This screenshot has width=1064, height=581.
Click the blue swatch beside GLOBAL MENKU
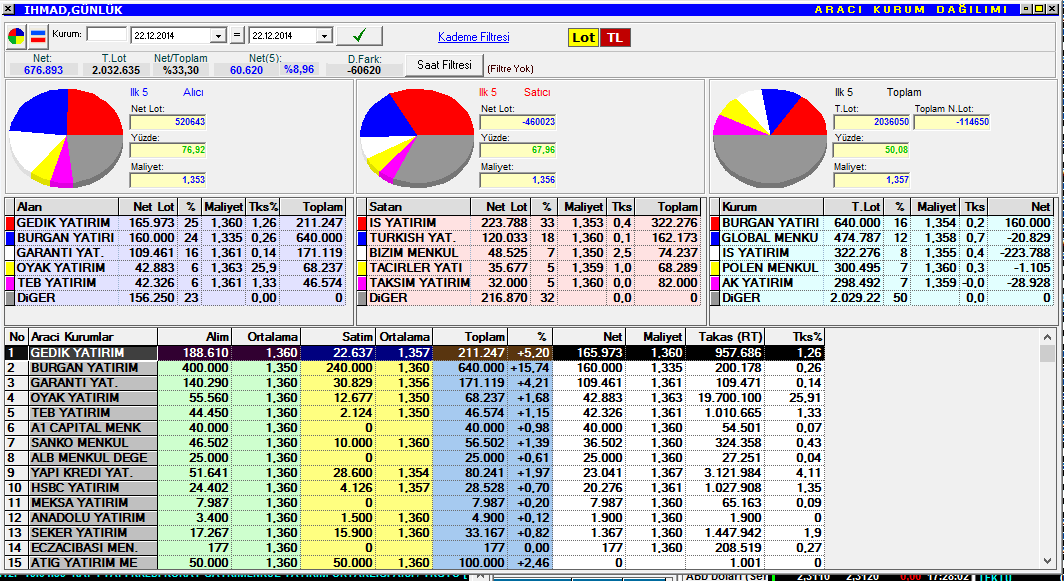coord(714,238)
